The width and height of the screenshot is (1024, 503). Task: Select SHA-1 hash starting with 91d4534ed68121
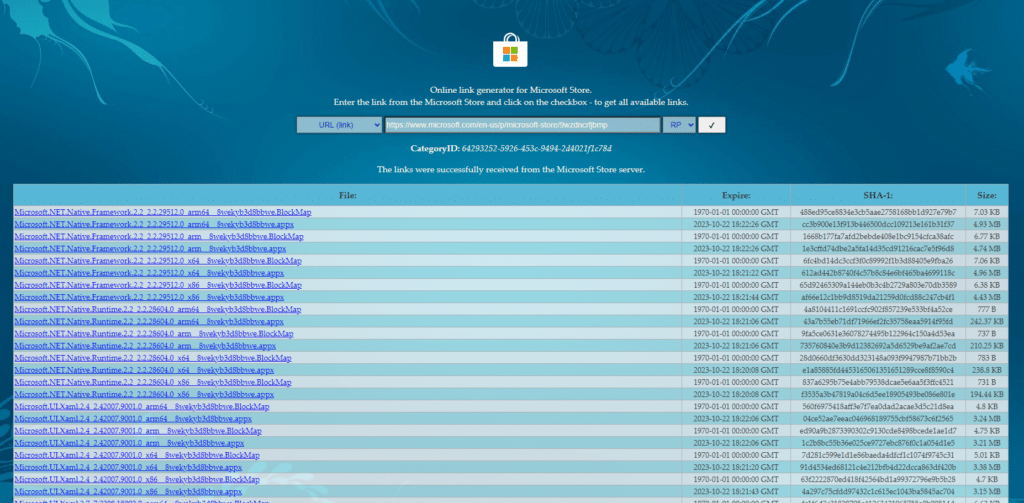[878, 467]
